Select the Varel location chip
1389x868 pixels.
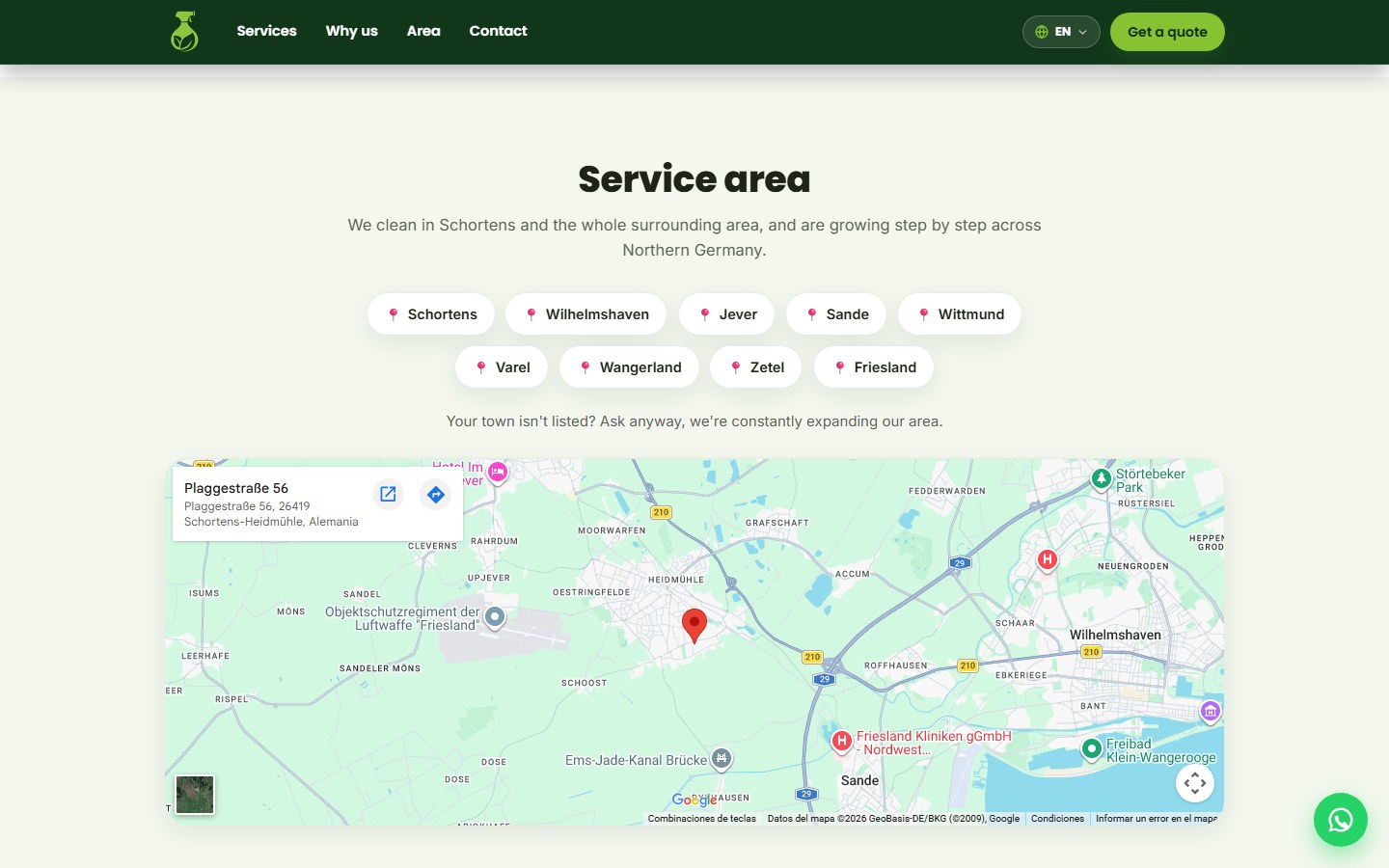click(x=502, y=367)
